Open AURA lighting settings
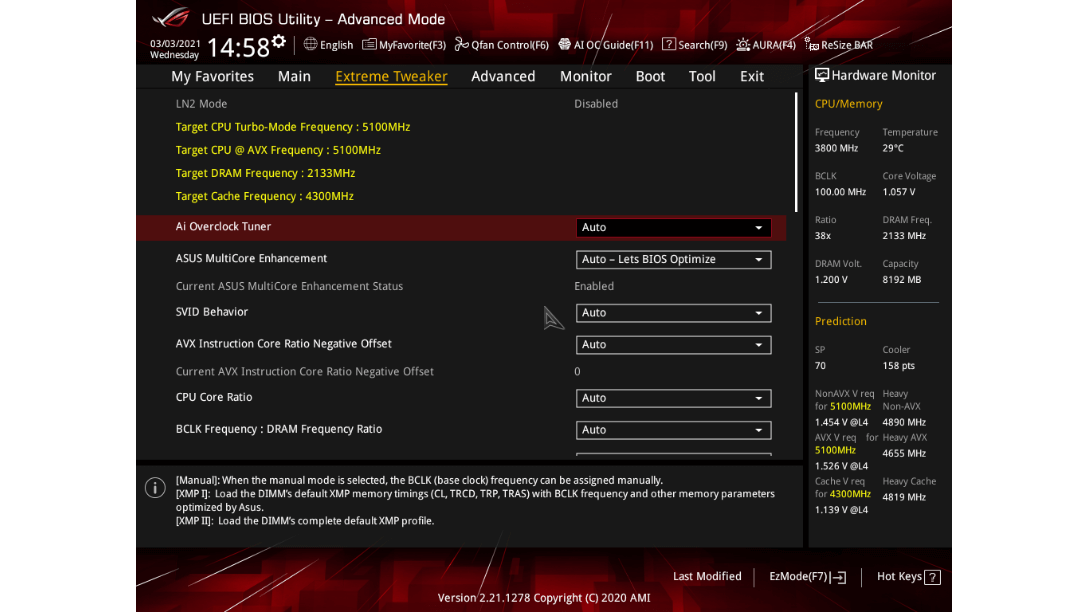This screenshot has height=612, width=1088. [766, 44]
